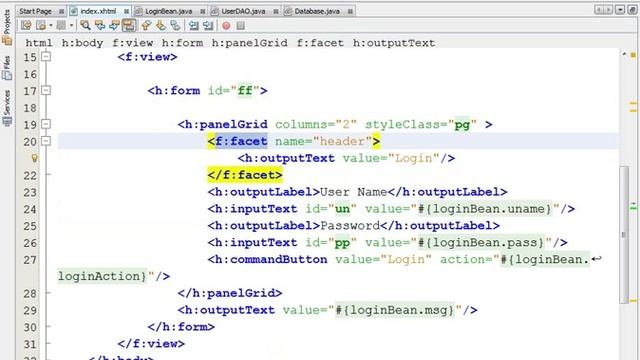Viewport: 640px width, 360px height.
Task: Switch to the Start Page tab
Action: 36,11
